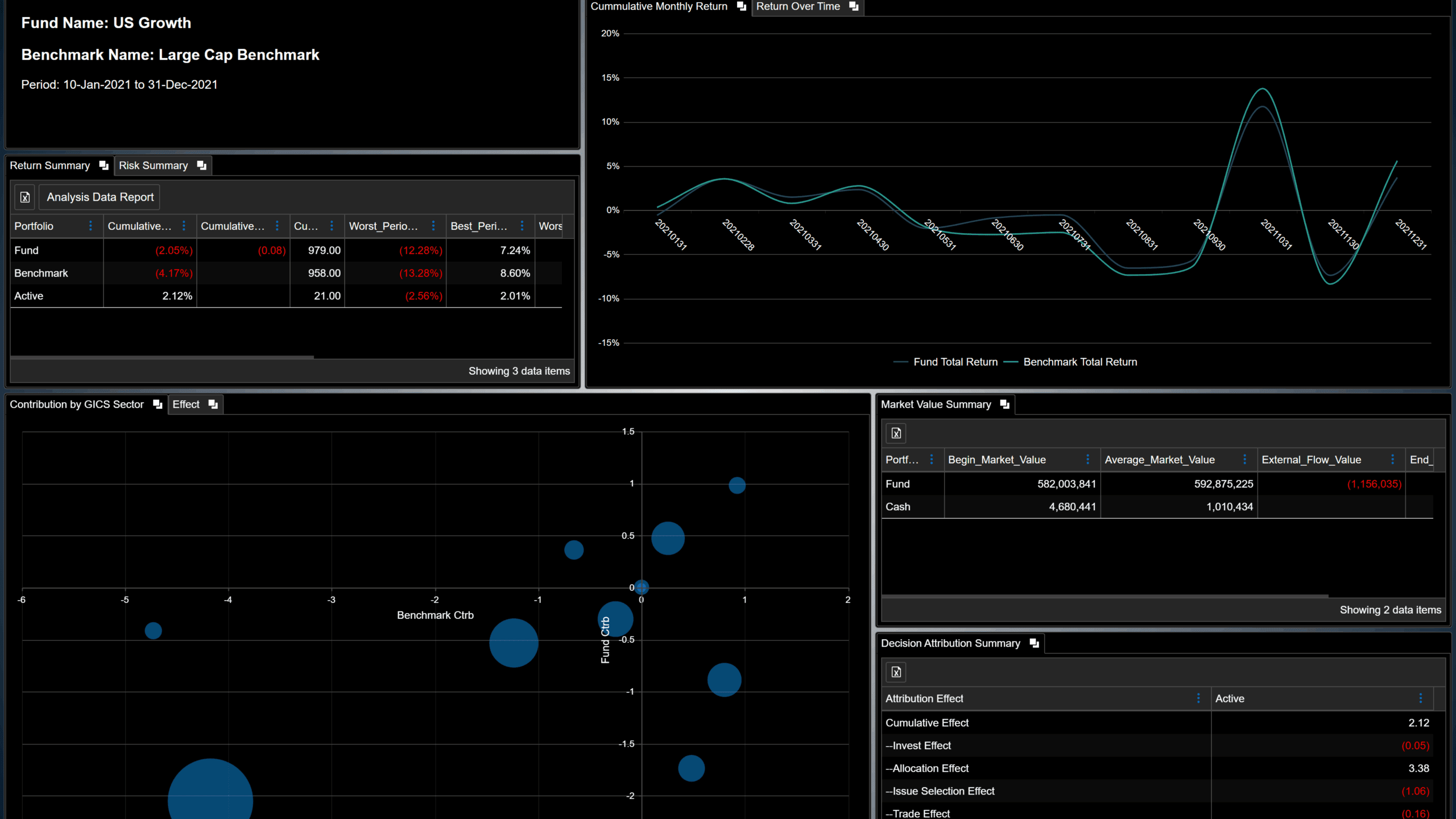Pop out the Cummulative Monthly Return tab icon

coord(741,6)
